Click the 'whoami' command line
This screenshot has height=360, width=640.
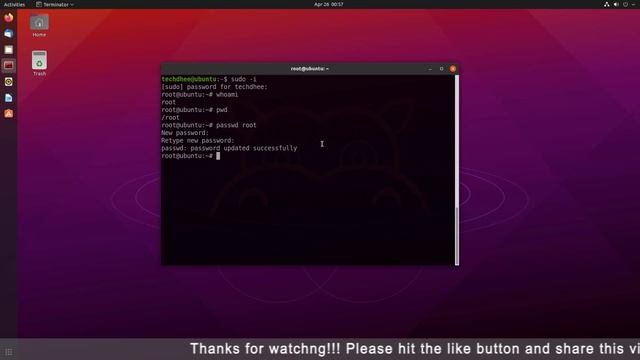pyautogui.click(x=200, y=95)
